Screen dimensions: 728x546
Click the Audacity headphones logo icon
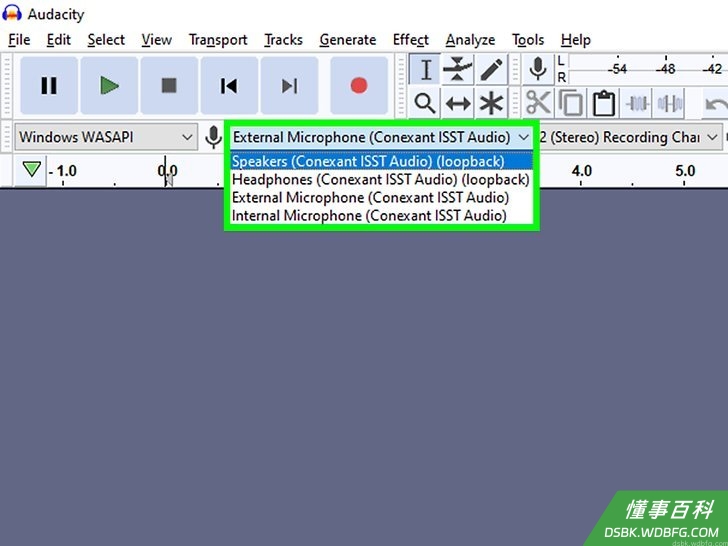[x=12, y=13]
